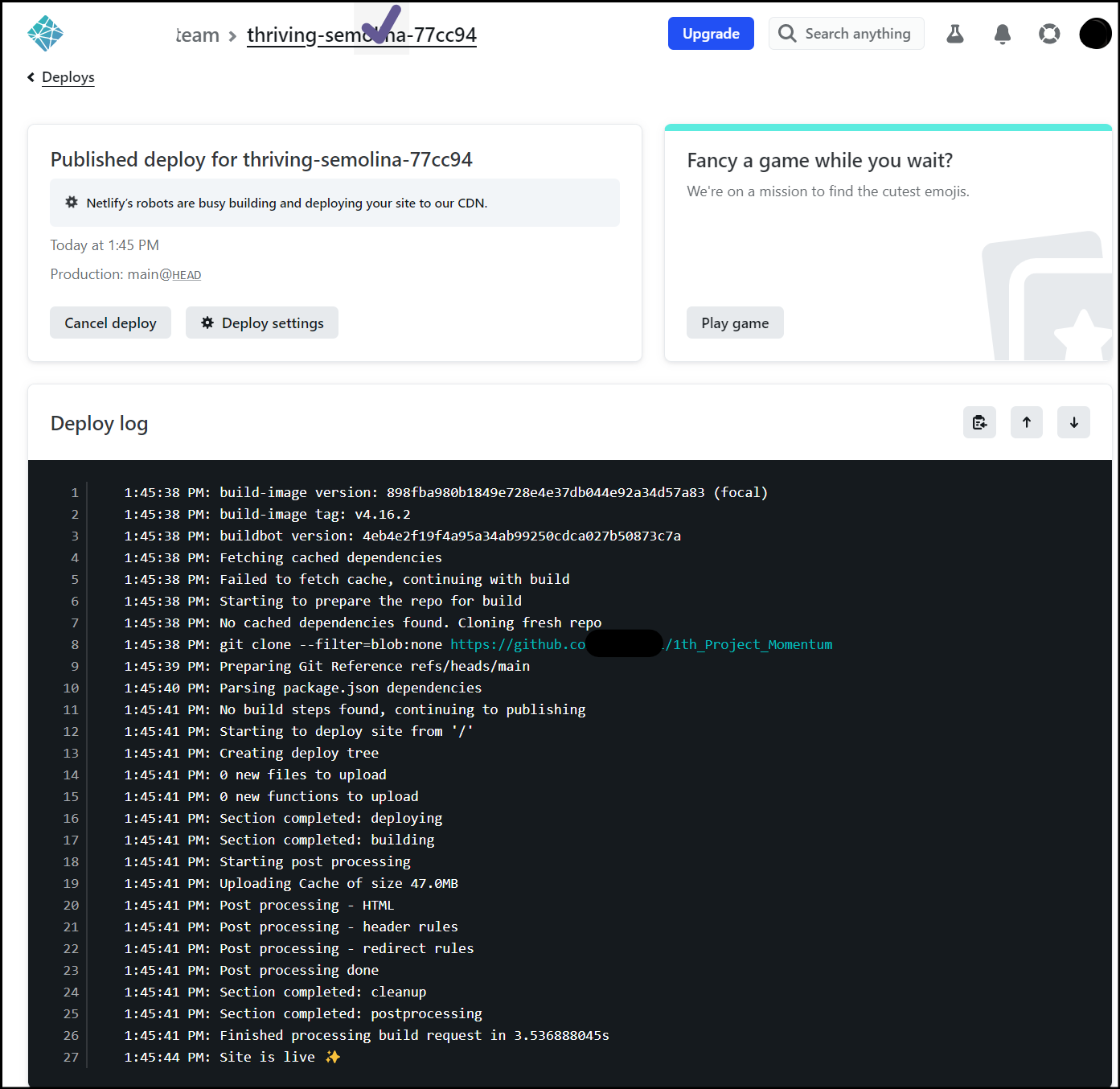Click 'Published deploy for thriving-semolina-77cc94' heading
The width and height of the screenshot is (1120, 1089).
point(261,159)
